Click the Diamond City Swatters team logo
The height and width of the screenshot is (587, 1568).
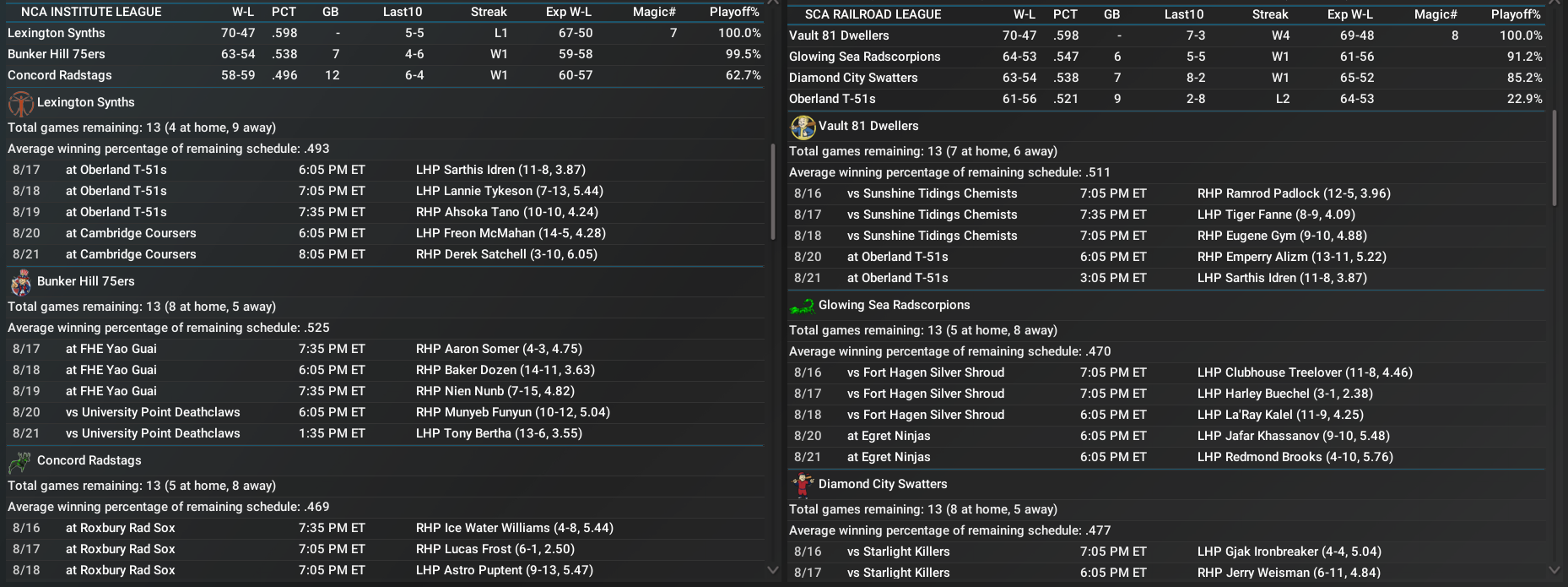[x=802, y=485]
